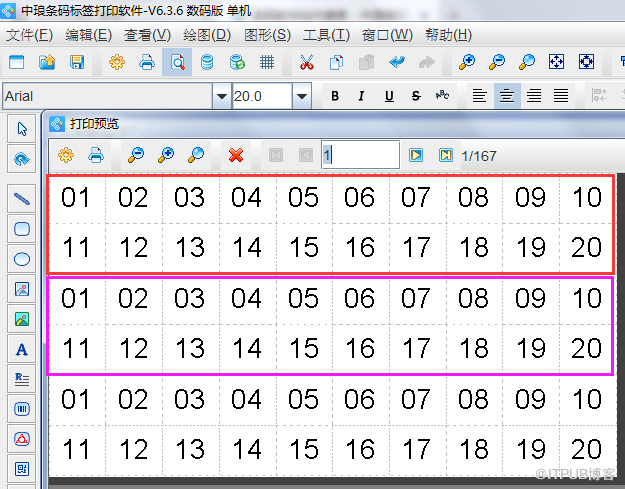Zoom in within the print preview
Screen dimensions: 625x489
click(x=166, y=155)
